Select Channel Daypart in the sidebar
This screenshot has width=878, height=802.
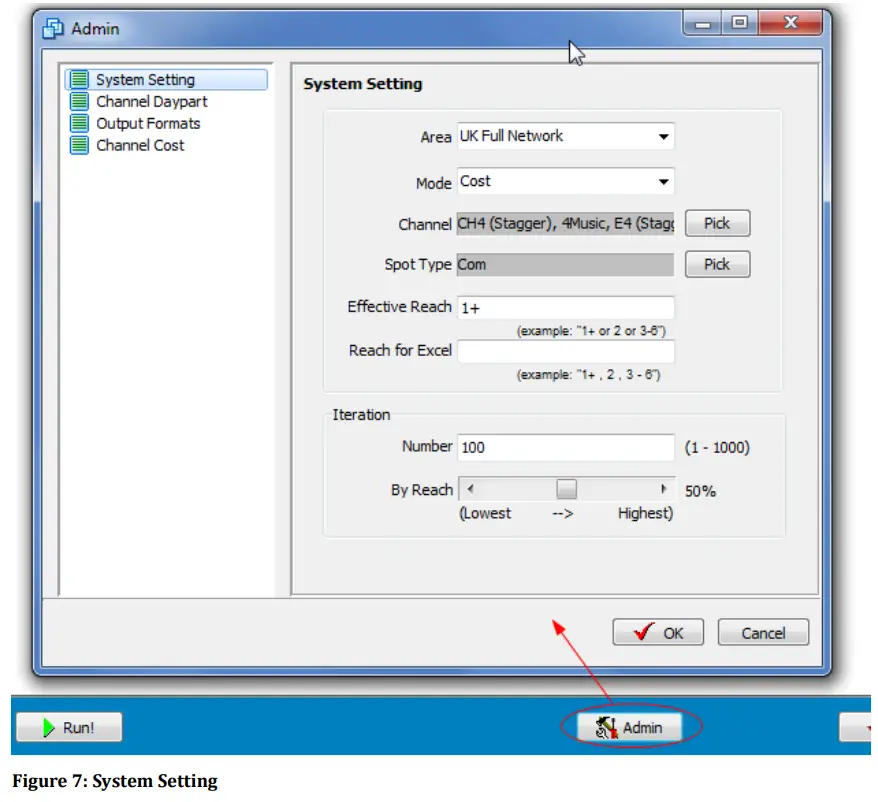(x=151, y=101)
